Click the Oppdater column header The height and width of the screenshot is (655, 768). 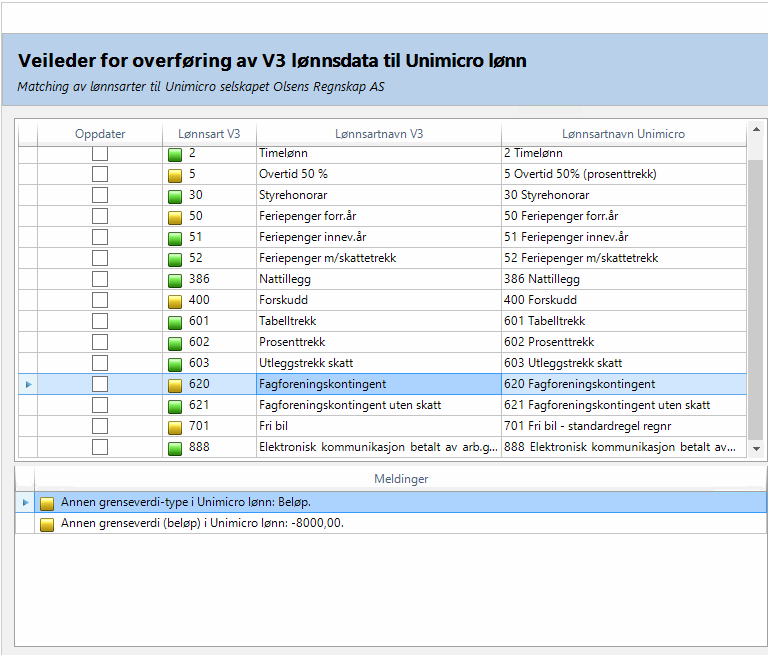pos(100,133)
